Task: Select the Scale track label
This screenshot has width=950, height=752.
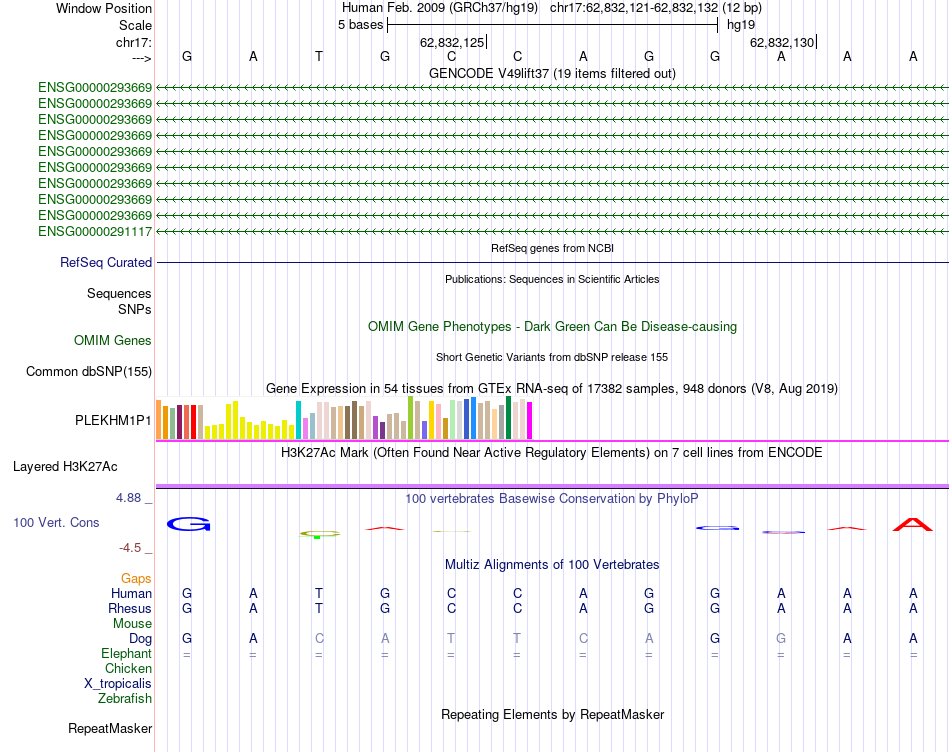Action: tap(135, 25)
